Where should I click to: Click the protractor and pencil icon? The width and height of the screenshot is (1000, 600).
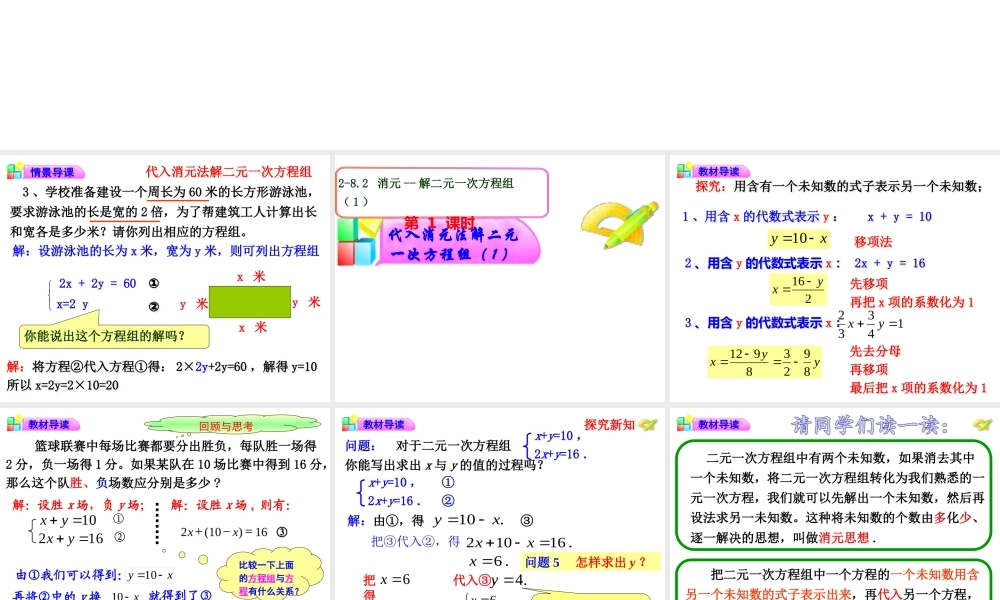pos(619,225)
